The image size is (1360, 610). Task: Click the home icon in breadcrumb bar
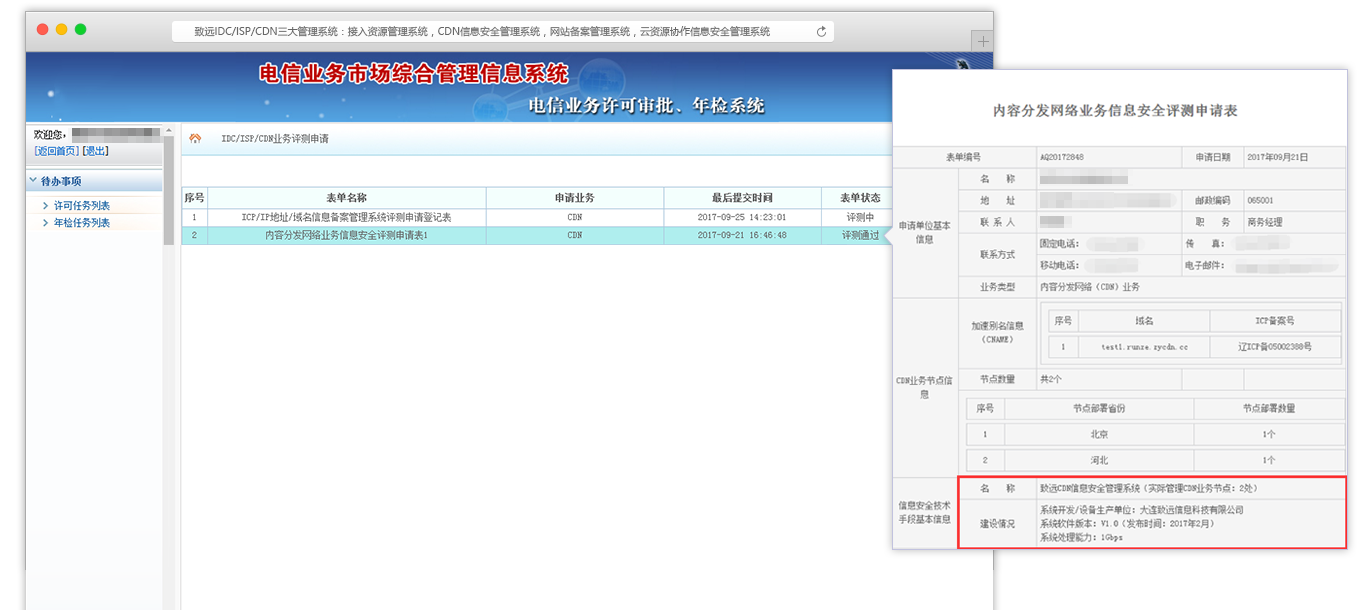point(196,138)
